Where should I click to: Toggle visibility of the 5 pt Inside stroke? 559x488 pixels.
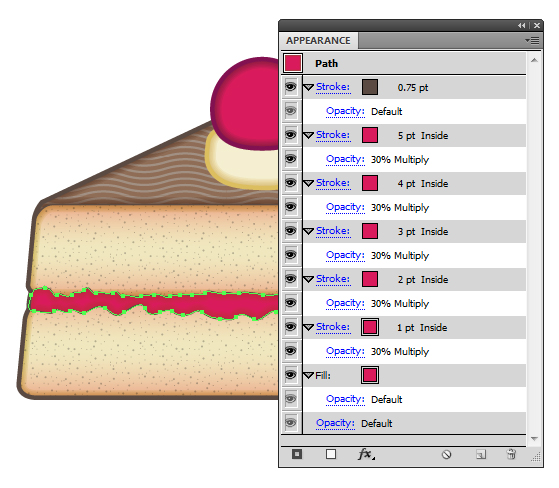pyautogui.click(x=291, y=135)
